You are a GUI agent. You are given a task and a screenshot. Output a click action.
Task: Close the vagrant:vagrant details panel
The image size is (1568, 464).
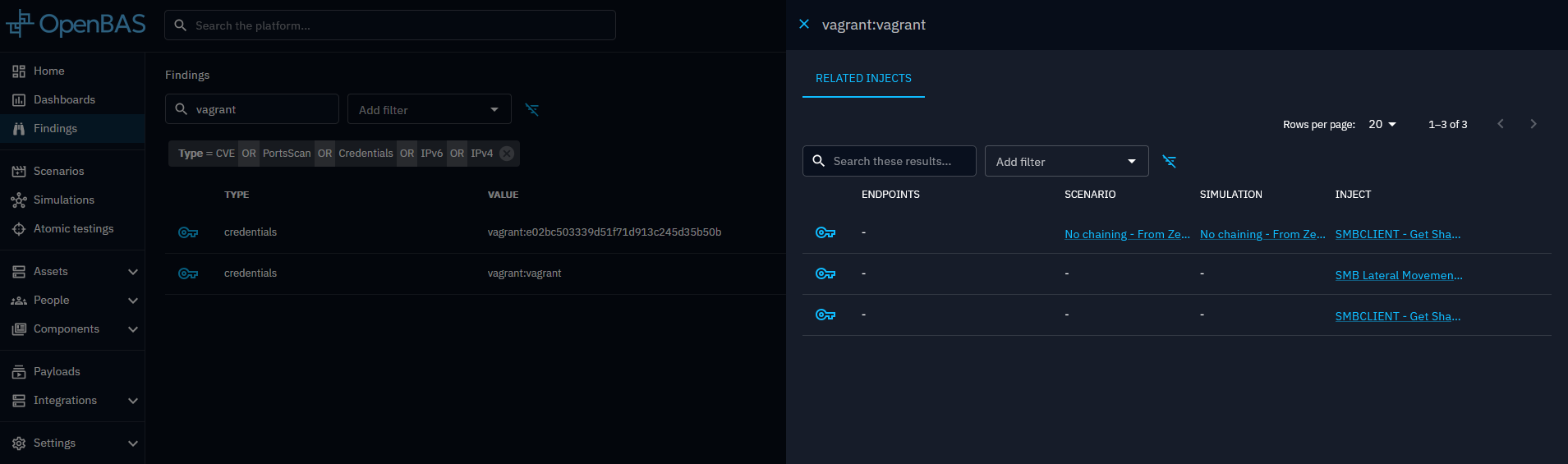coord(804,25)
